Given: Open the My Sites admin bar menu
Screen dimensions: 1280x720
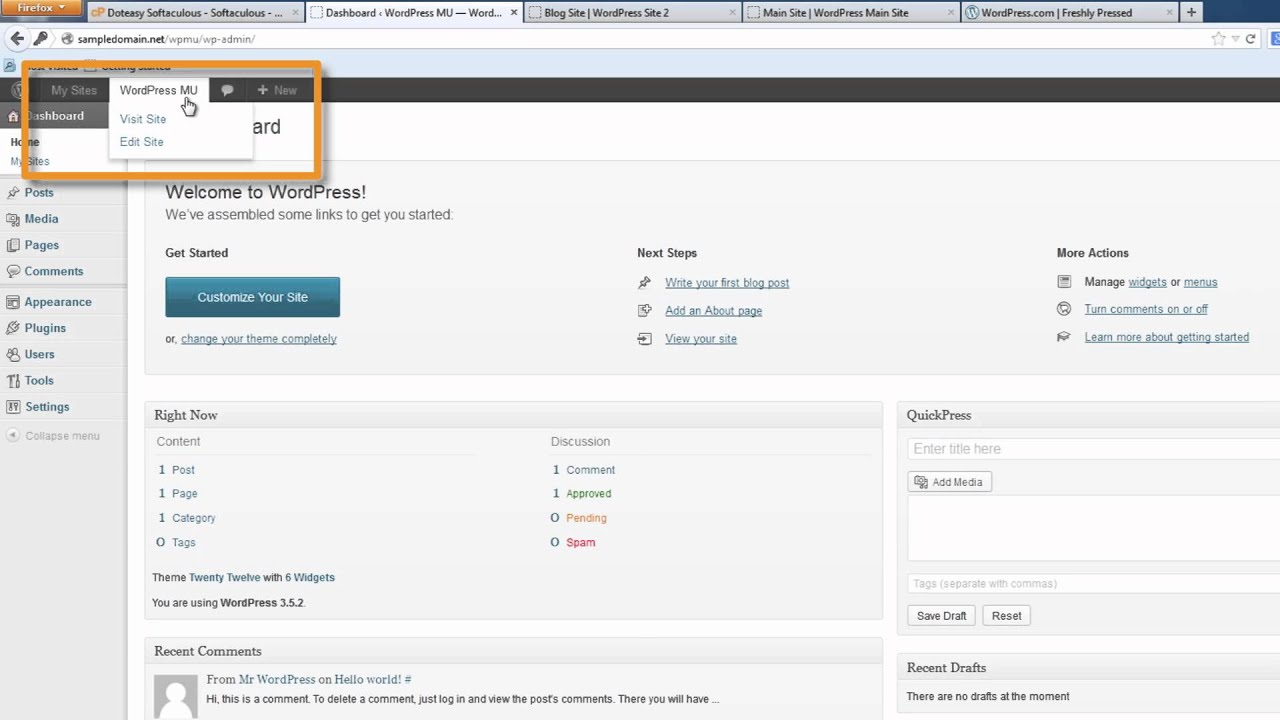Looking at the screenshot, I should [x=74, y=90].
